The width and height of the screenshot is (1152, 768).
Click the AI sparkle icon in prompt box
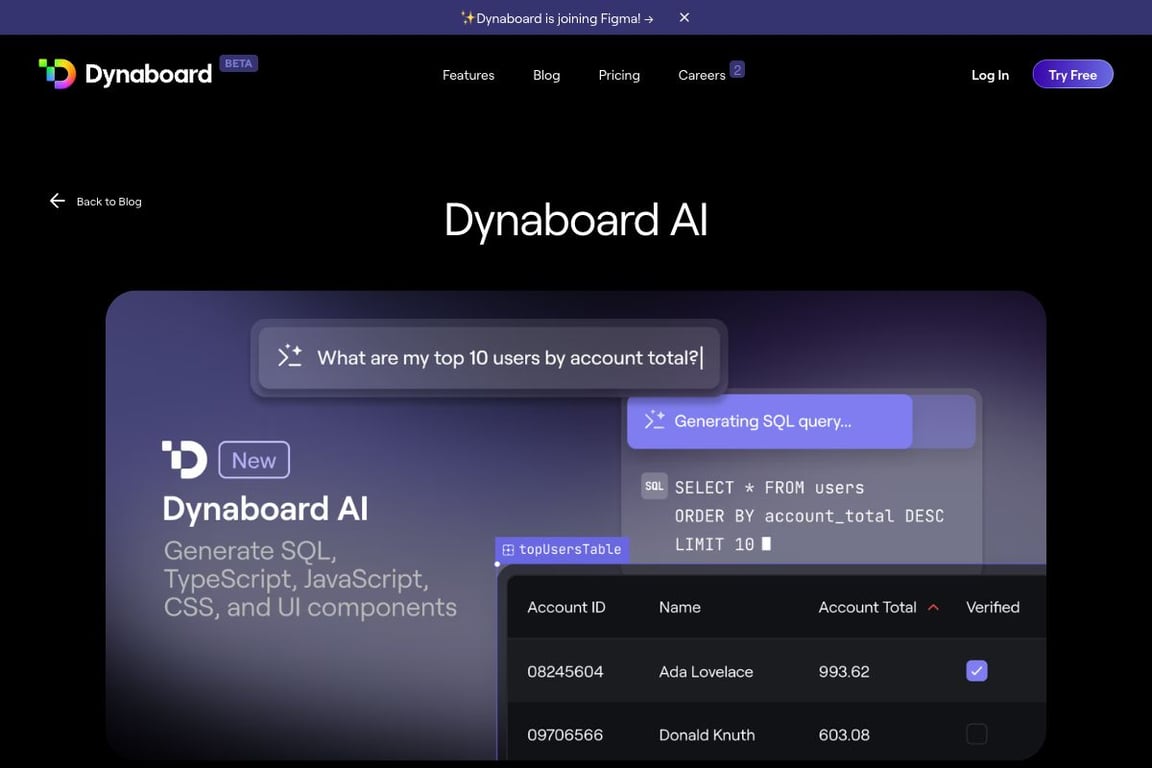tap(289, 356)
